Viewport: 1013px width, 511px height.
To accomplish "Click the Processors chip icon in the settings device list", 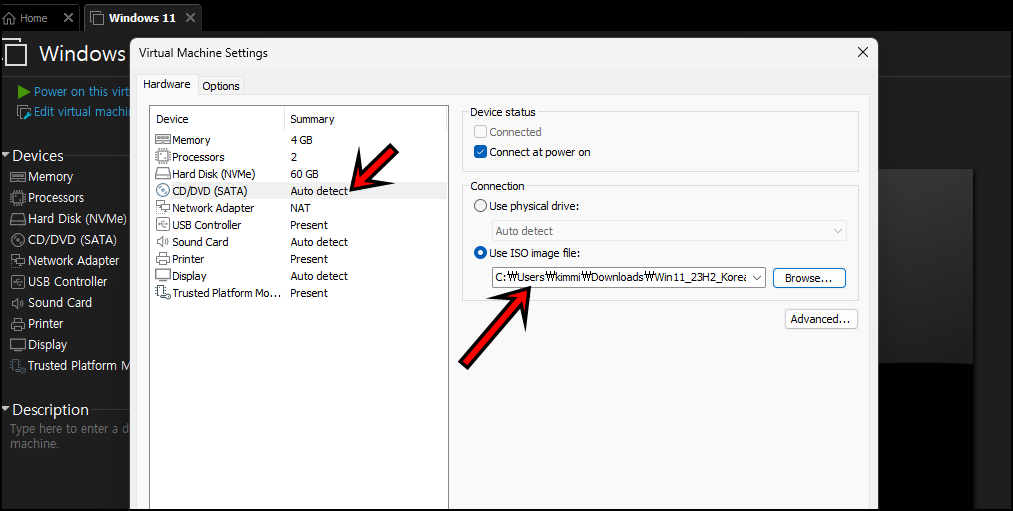I will coord(163,156).
